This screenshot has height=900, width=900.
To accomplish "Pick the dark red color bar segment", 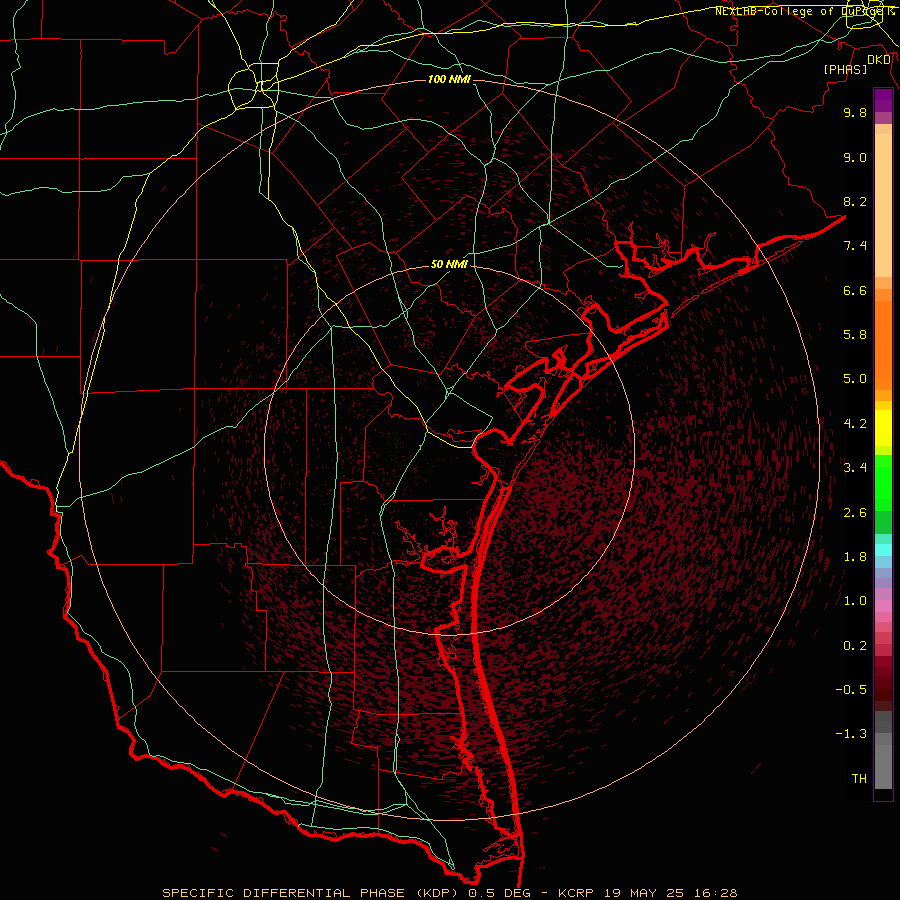I will point(883,683).
